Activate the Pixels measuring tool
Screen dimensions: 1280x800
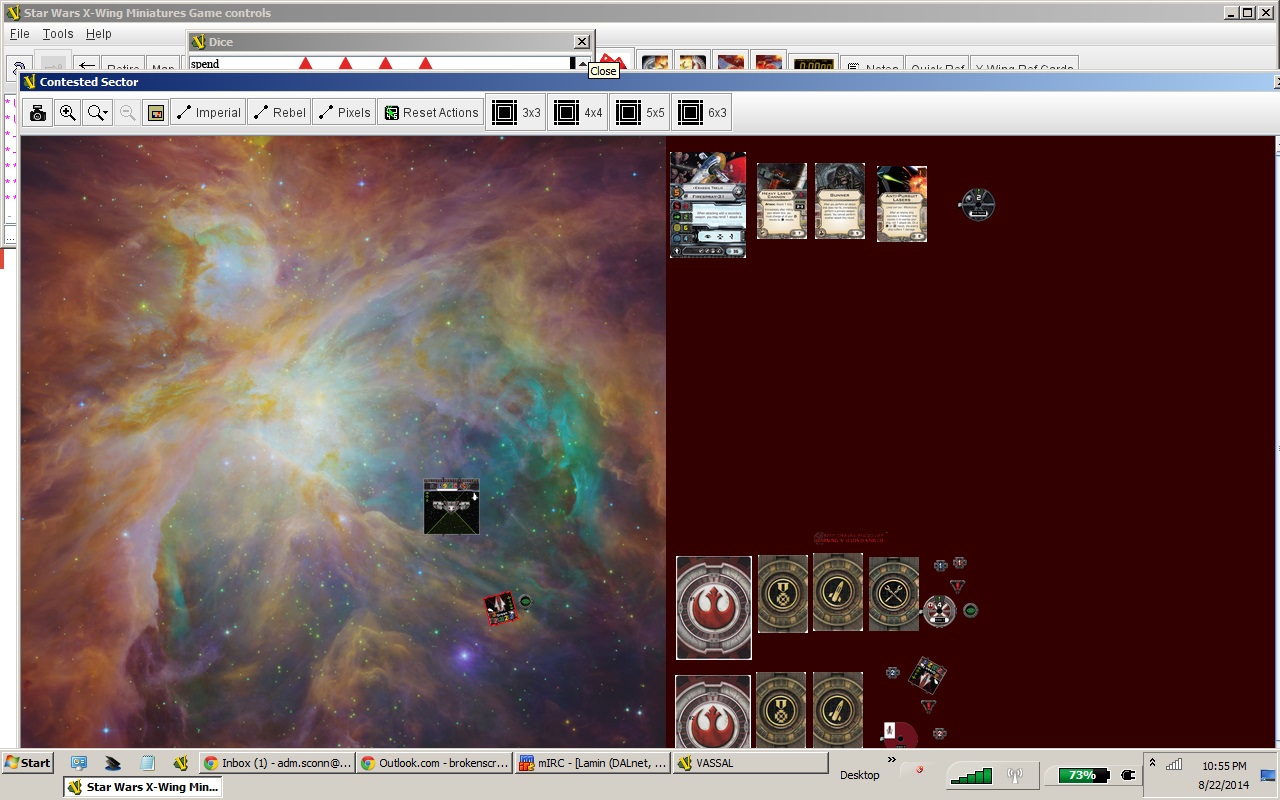click(344, 113)
